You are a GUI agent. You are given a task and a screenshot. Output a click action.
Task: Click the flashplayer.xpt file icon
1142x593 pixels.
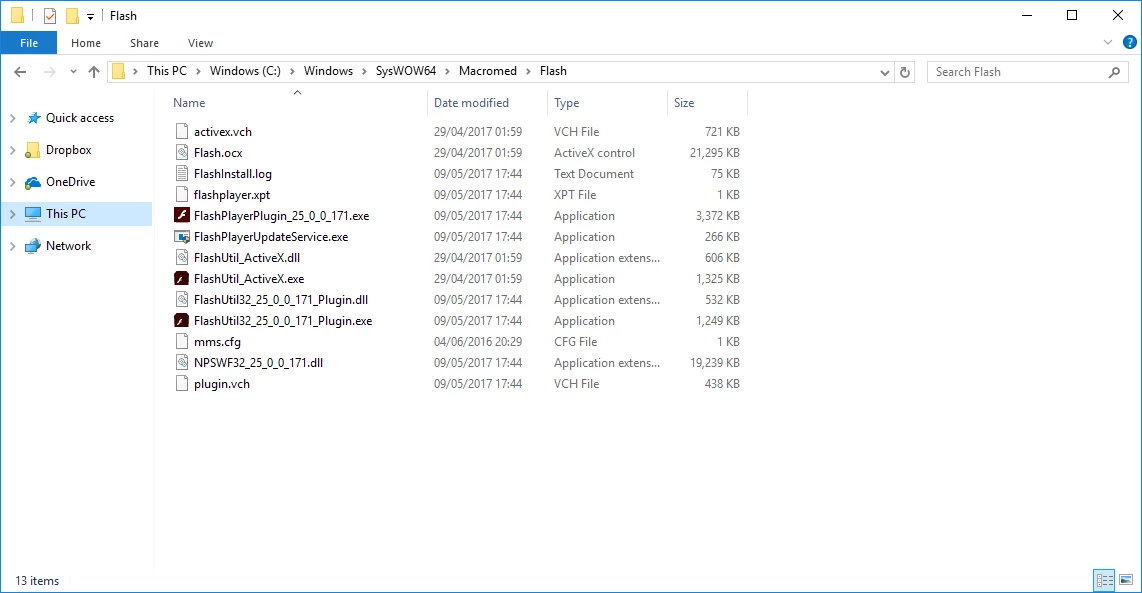pyautogui.click(x=181, y=195)
